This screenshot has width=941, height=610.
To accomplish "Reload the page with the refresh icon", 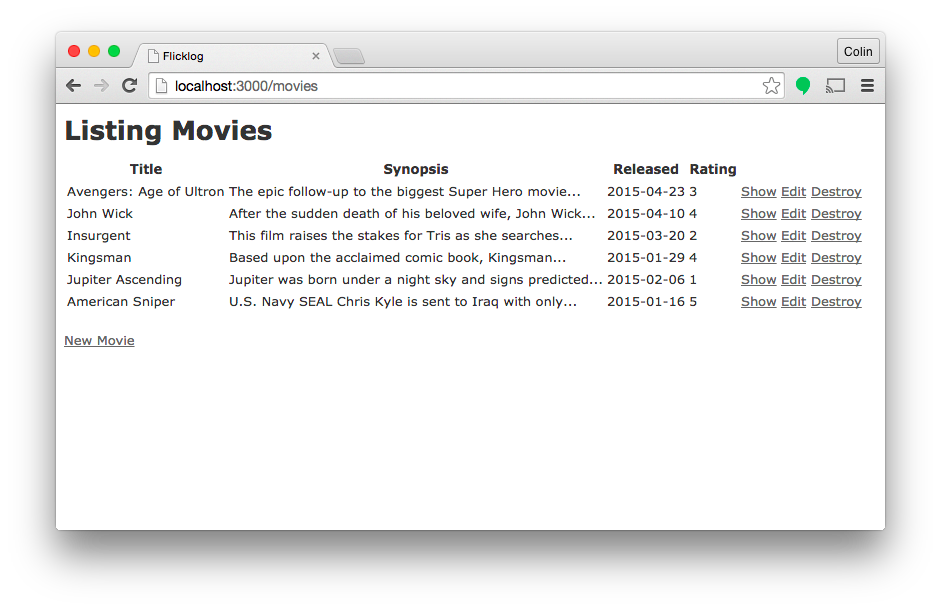I will [x=130, y=86].
